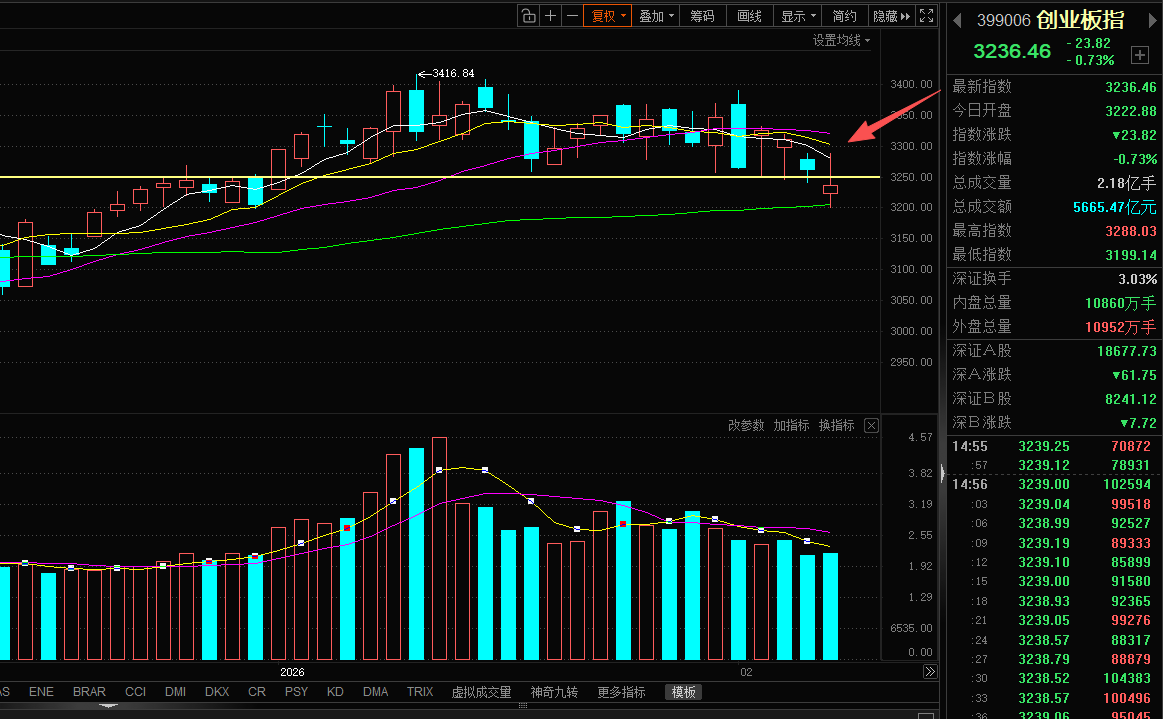Select the KD indicator tab
The width and height of the screenshot is (1163, 719).
[335, 692]
